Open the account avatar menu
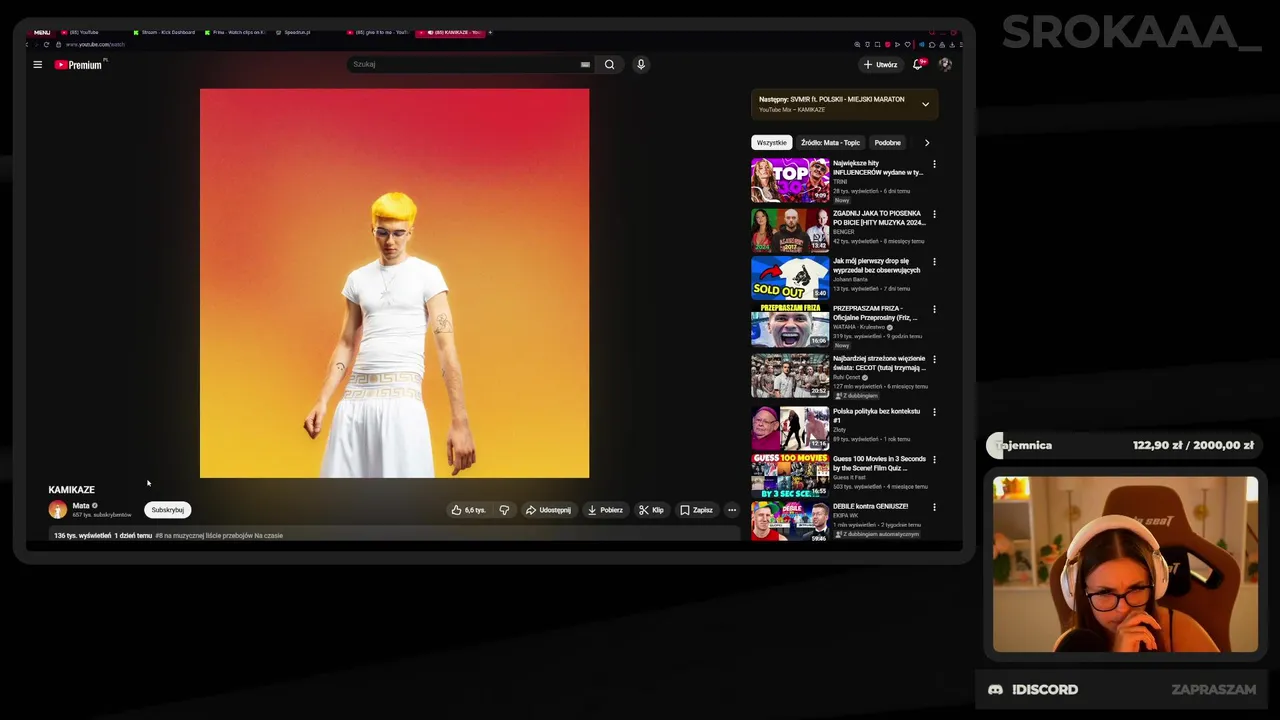The width and height of the screenshot is (1280, 720). 945,64
